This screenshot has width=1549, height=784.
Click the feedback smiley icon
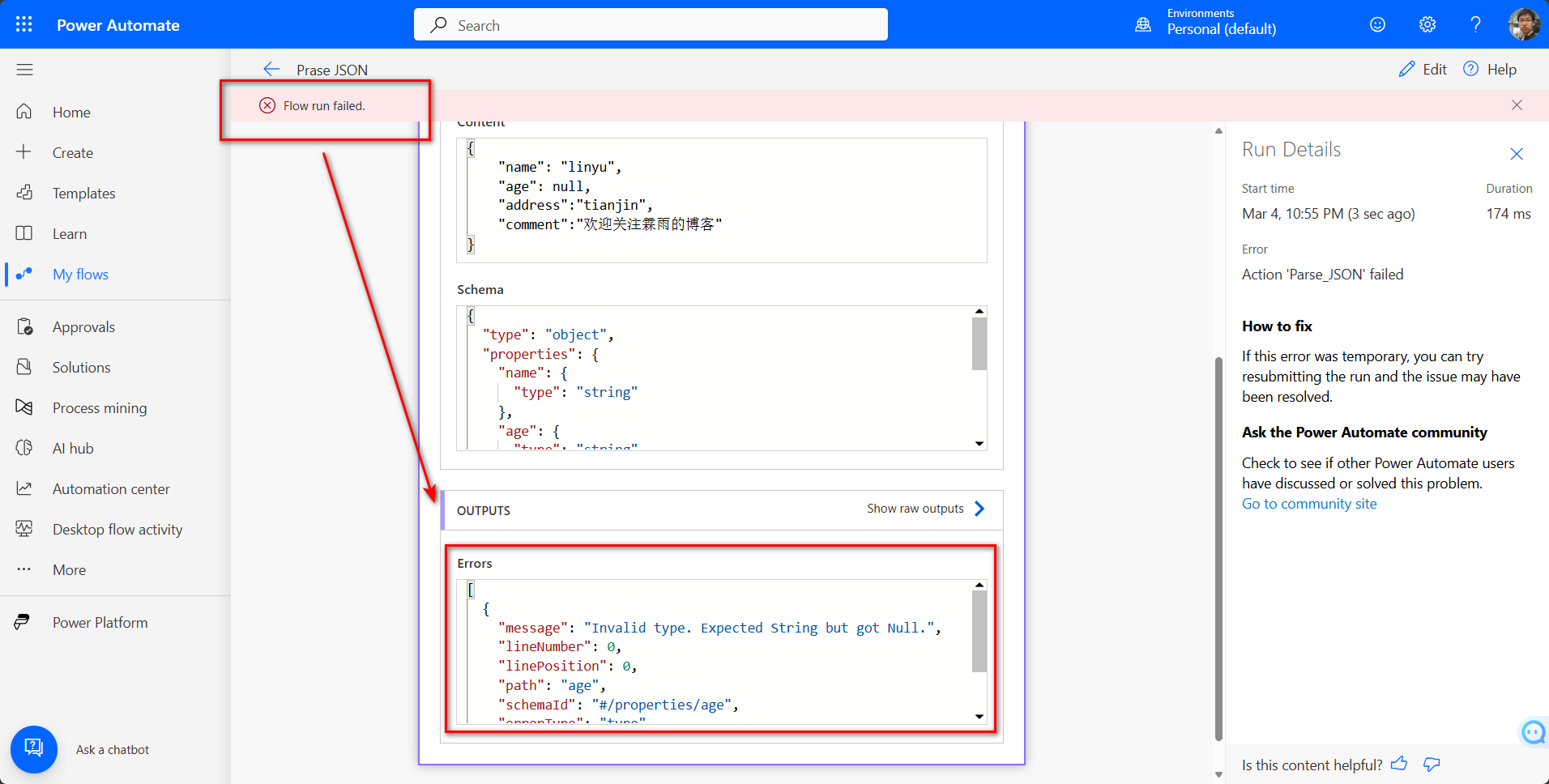pos(1377,24)
